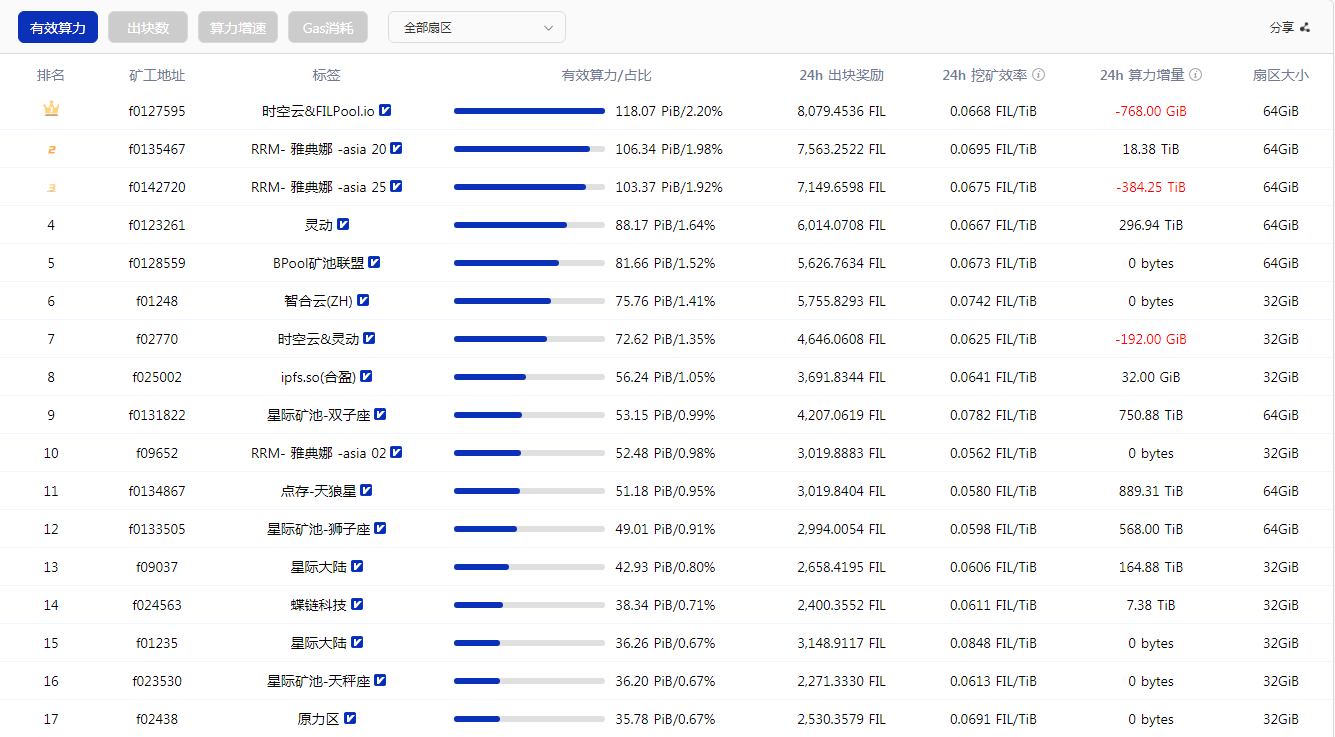1335x737 pixels.
Task: Open miner address f0135467
Action: point(157,149)
